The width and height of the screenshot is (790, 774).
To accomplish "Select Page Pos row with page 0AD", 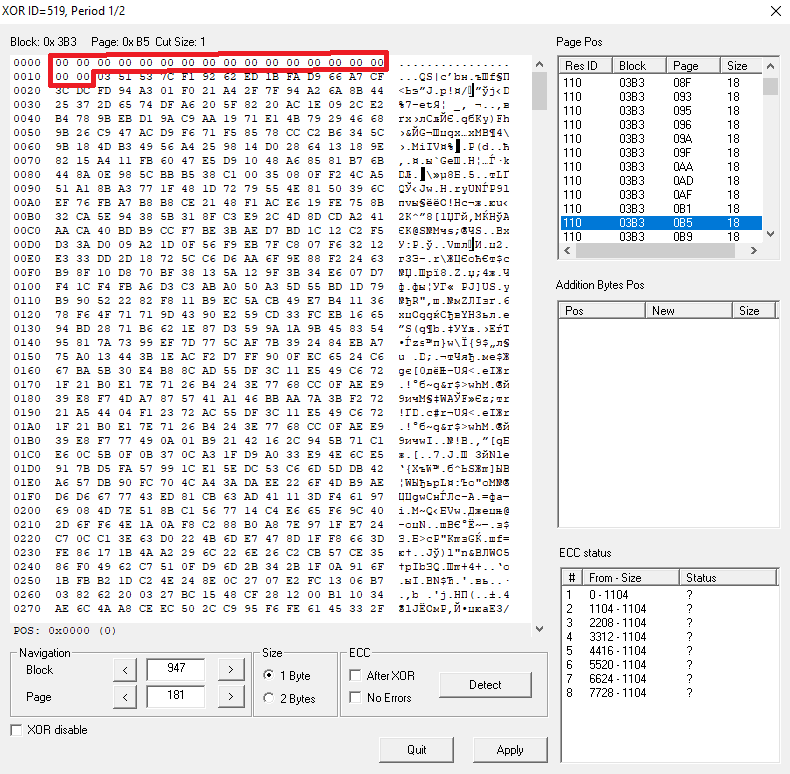I will click(661, 180).
